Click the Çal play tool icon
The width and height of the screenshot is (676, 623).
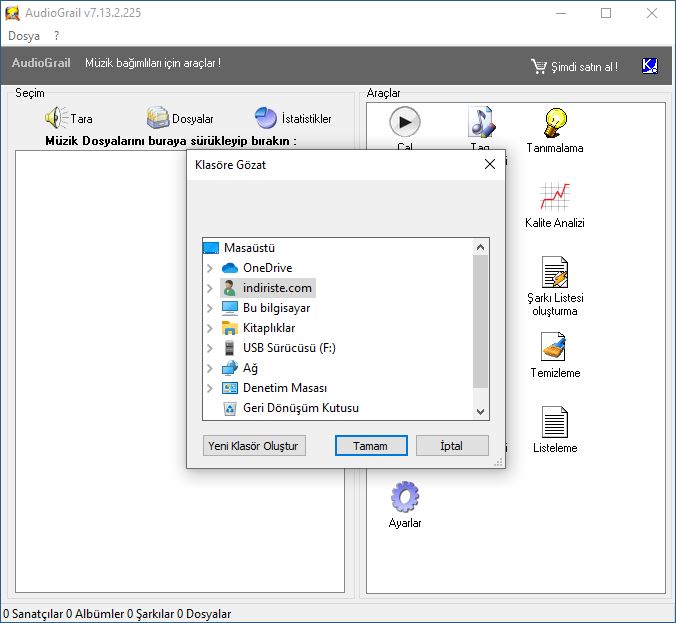(404, 122)
